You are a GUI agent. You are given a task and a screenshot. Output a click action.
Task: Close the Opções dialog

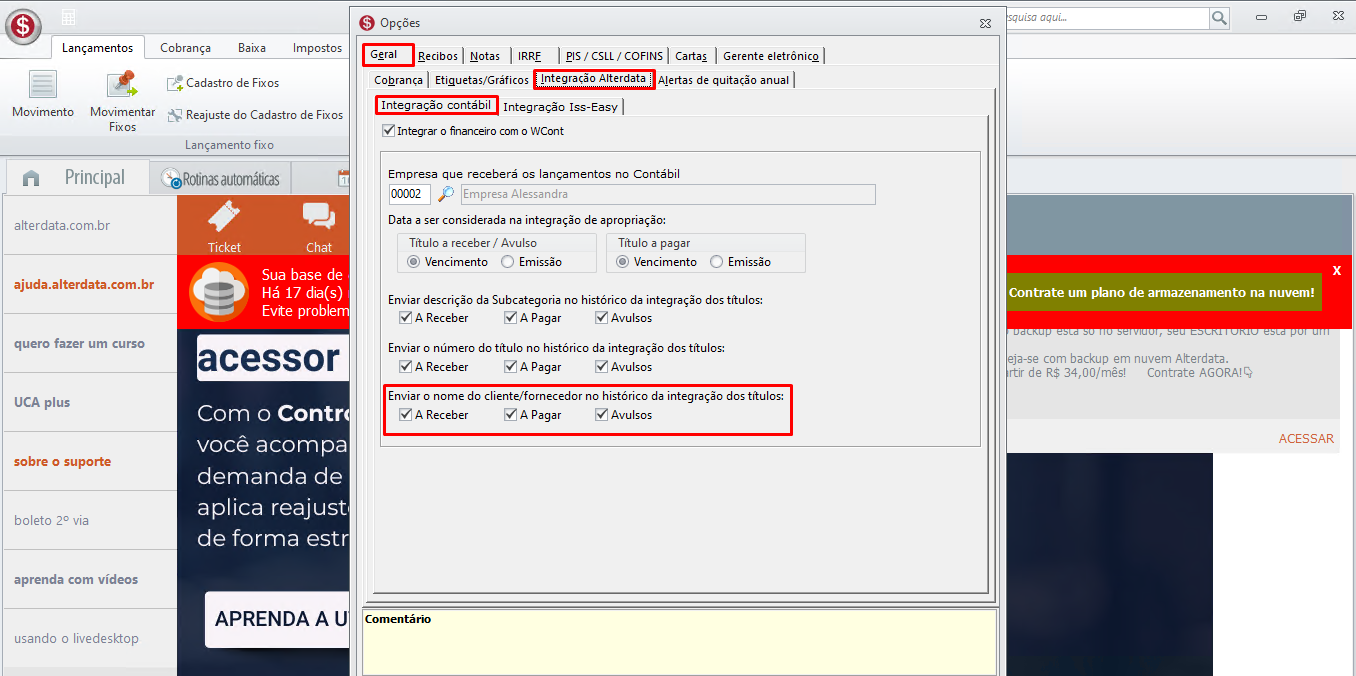tap(986, 22)
